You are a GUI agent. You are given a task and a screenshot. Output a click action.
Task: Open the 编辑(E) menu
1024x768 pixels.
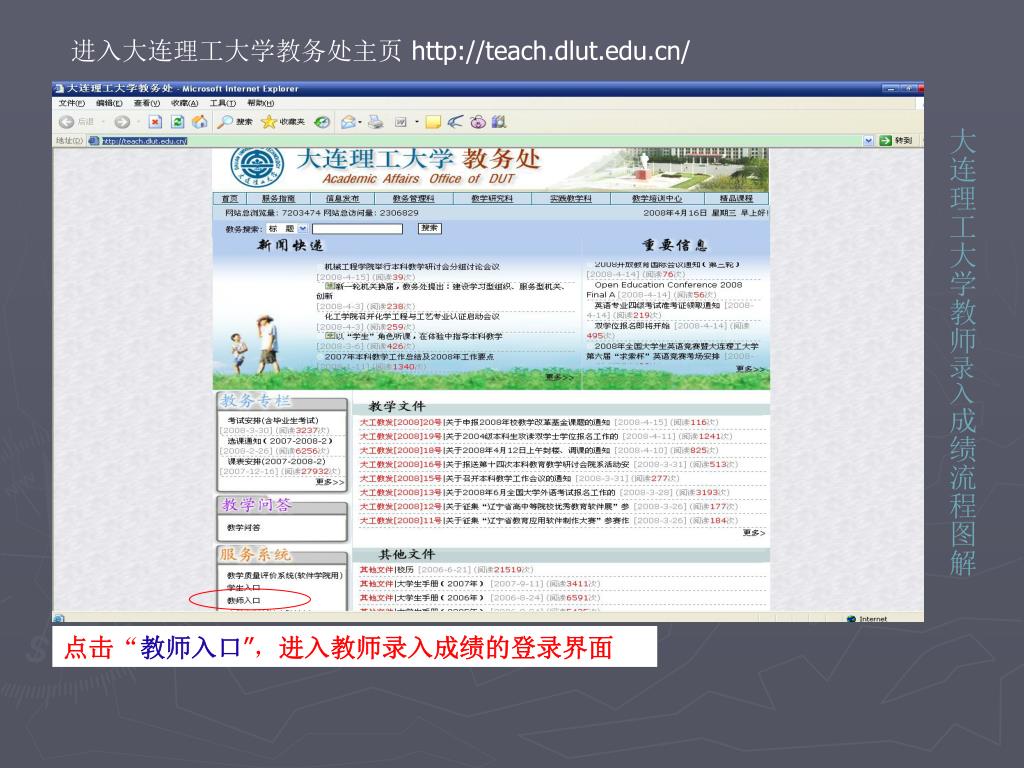pos(109,103)
